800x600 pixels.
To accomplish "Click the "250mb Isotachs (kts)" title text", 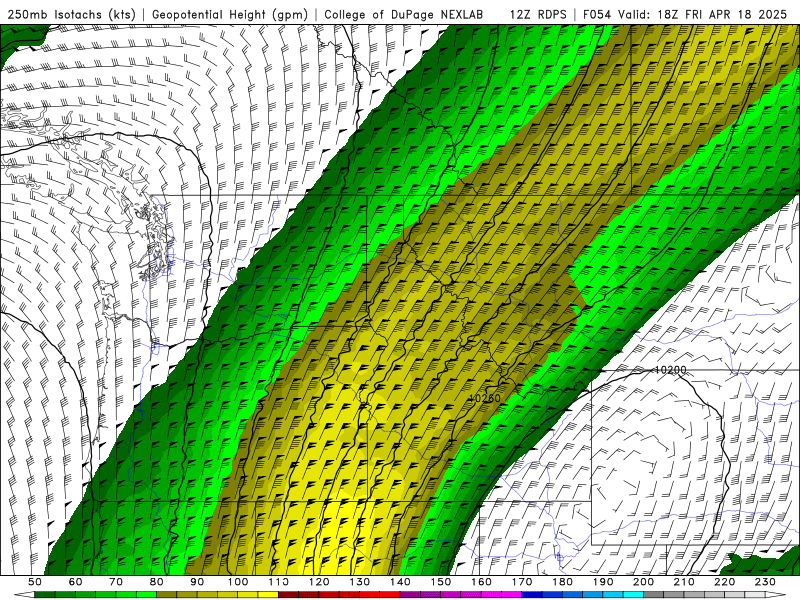I will tap(71, 15).
